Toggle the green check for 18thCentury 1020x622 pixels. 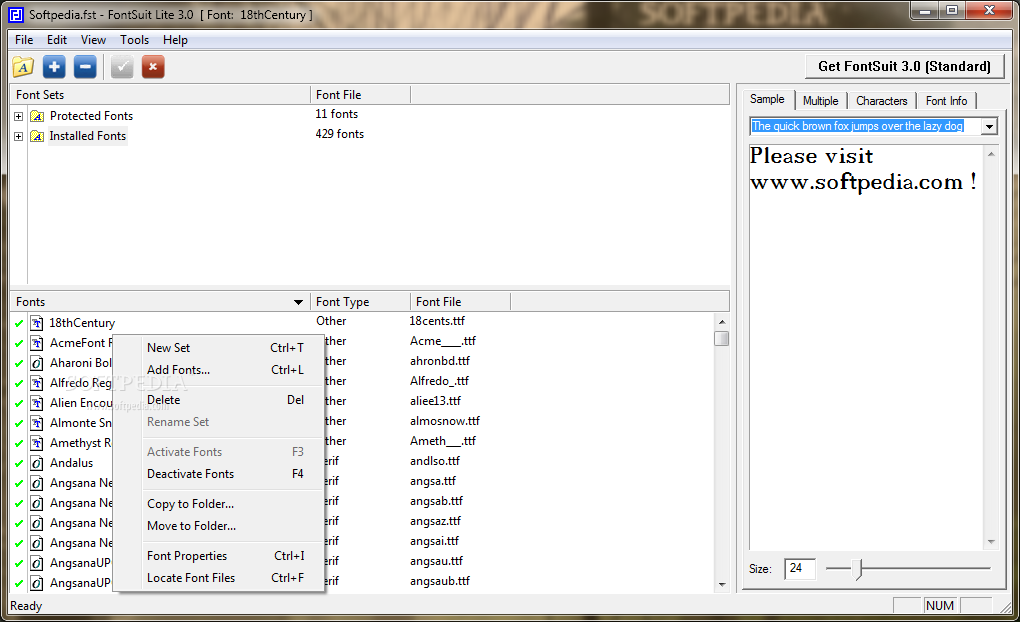pyautogui.click(x=19, y=323)
